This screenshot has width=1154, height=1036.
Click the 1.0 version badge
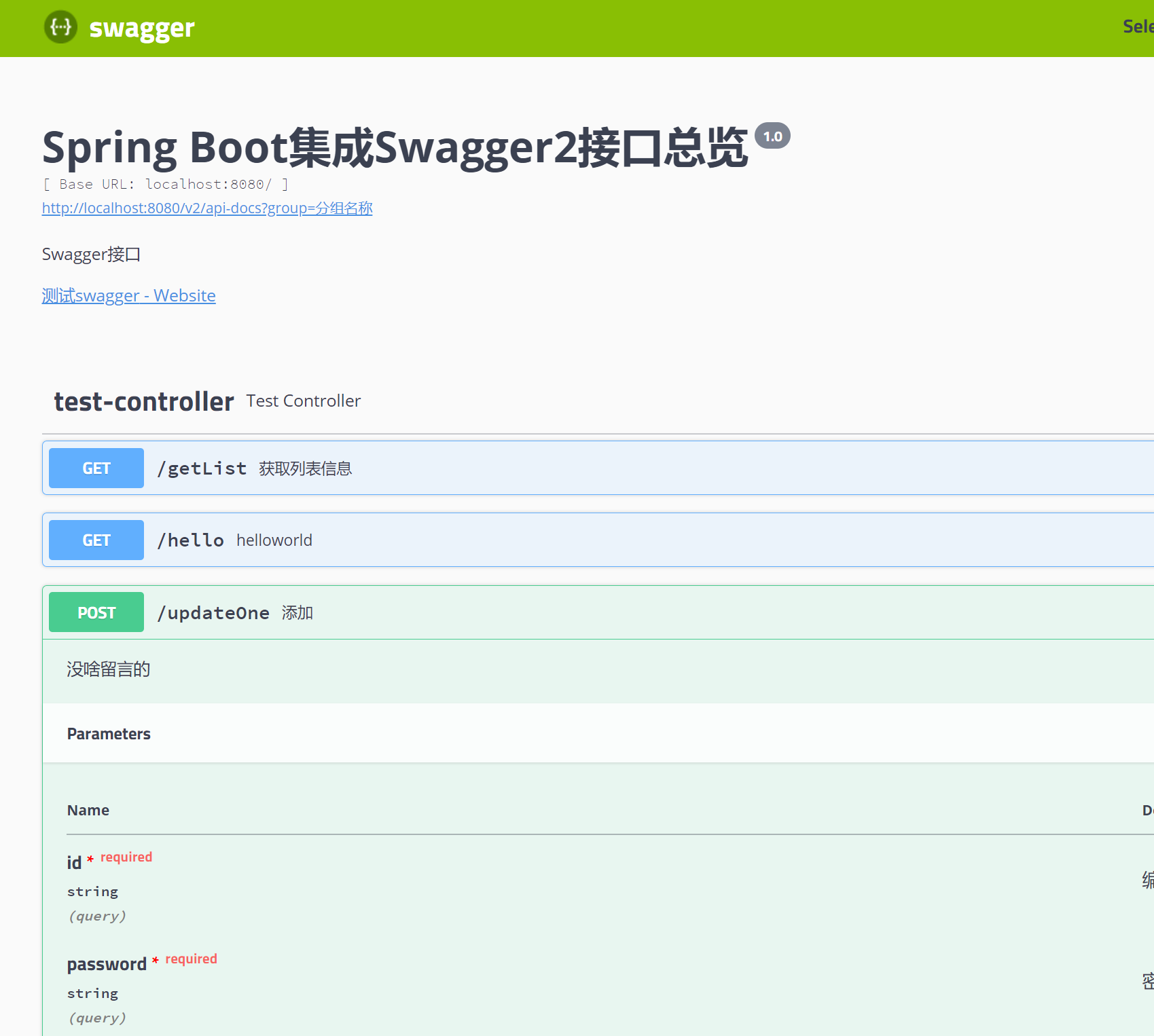click(x=772, y=136)
